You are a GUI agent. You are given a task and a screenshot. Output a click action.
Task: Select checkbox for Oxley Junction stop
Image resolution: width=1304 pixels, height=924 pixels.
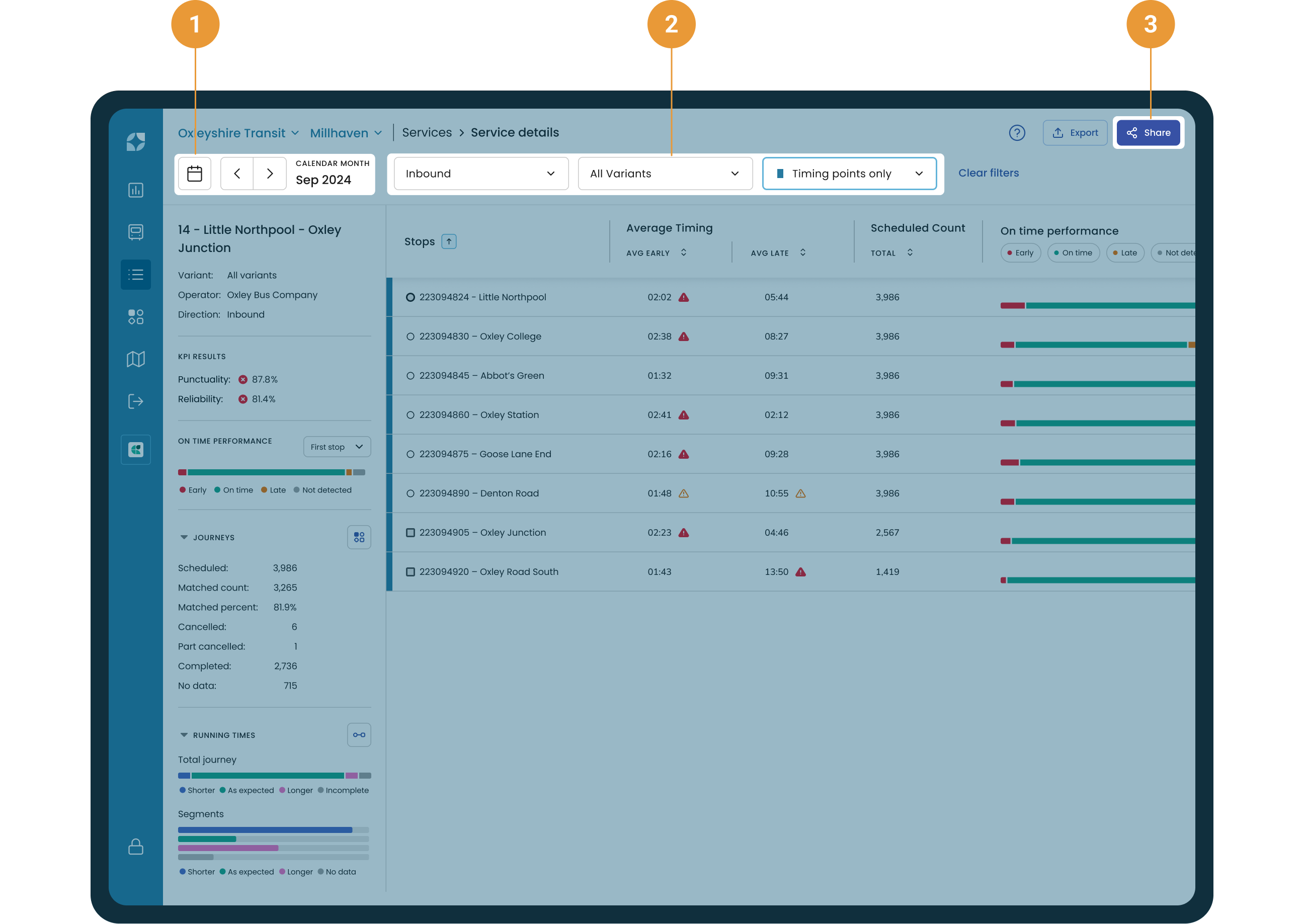[x=410, y=533]
